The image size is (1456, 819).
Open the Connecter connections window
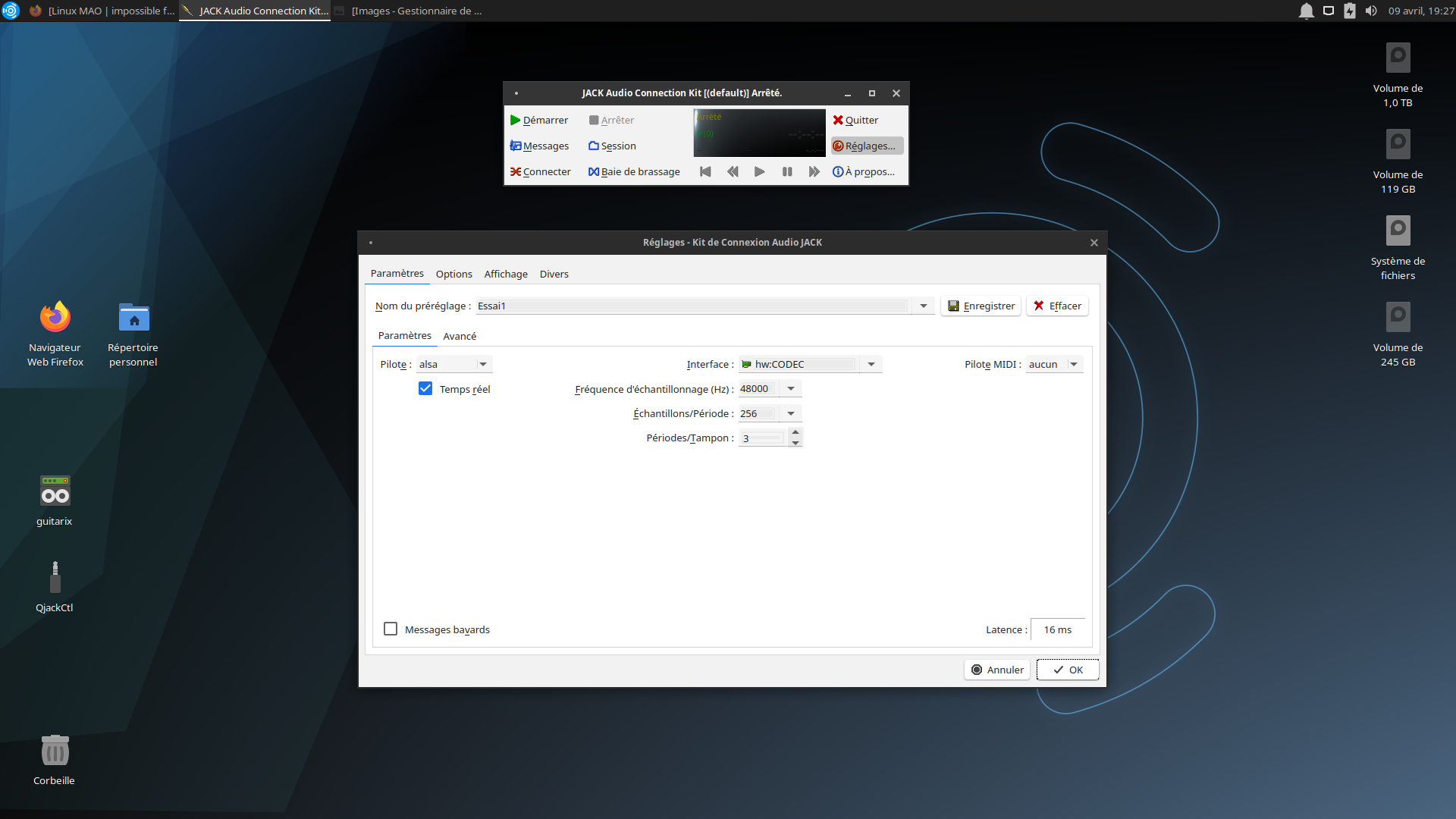tap(540, 172)
